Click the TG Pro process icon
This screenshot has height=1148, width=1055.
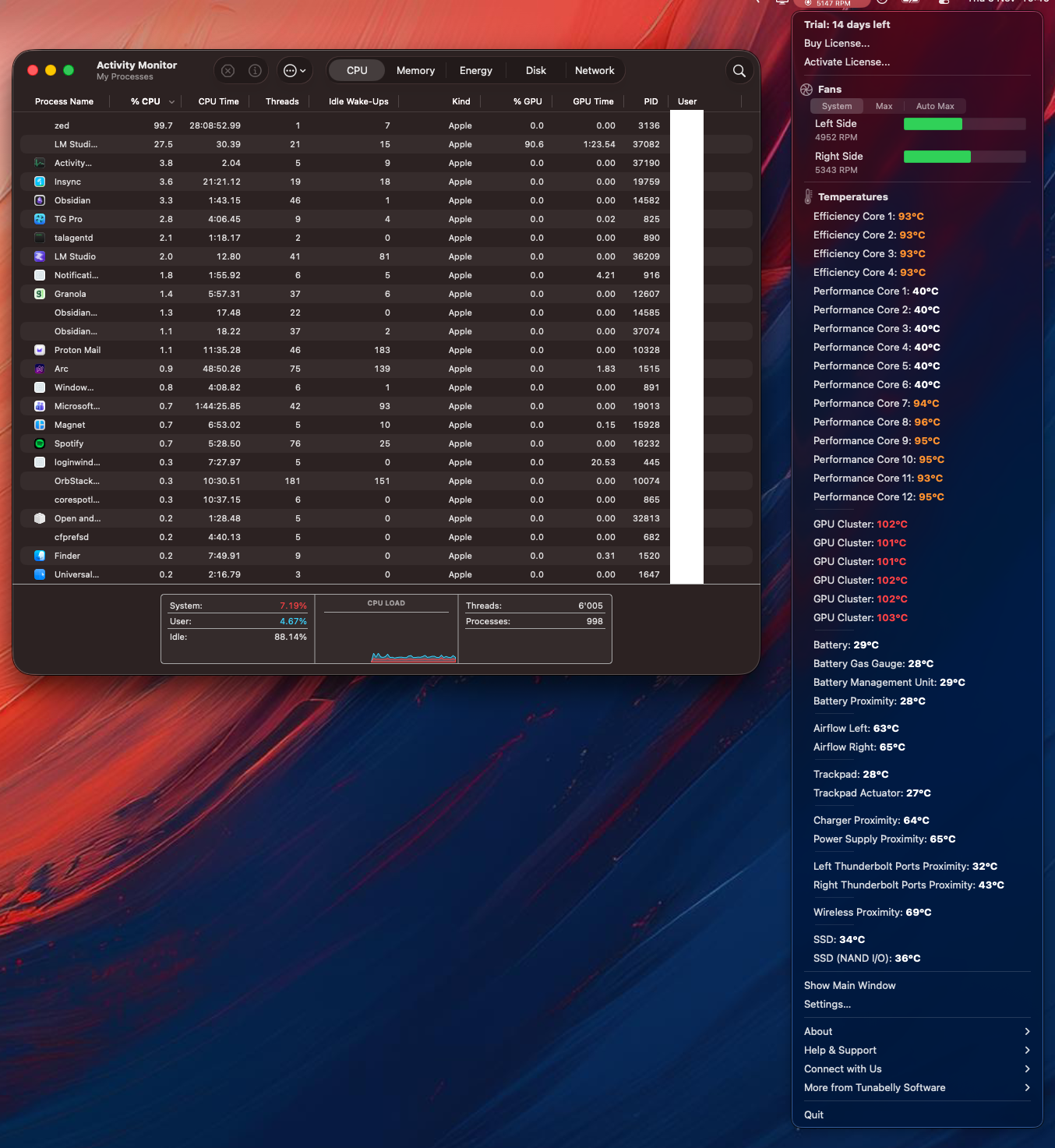pyautogui.click(x=40, y=219)
